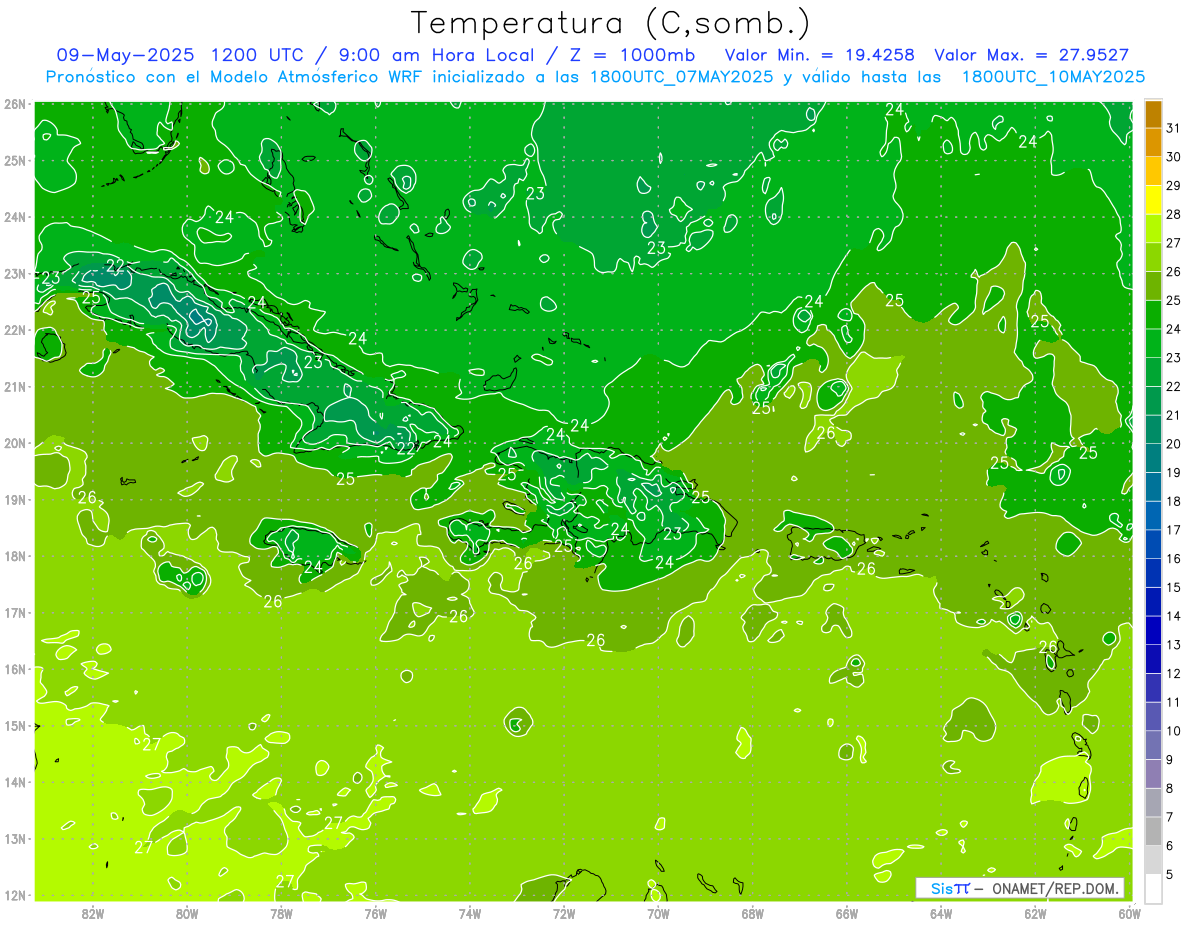Click the '15' label on the color scale
The height and width of the screenshot is (927, 1200).
click(x=1173, y=587)
